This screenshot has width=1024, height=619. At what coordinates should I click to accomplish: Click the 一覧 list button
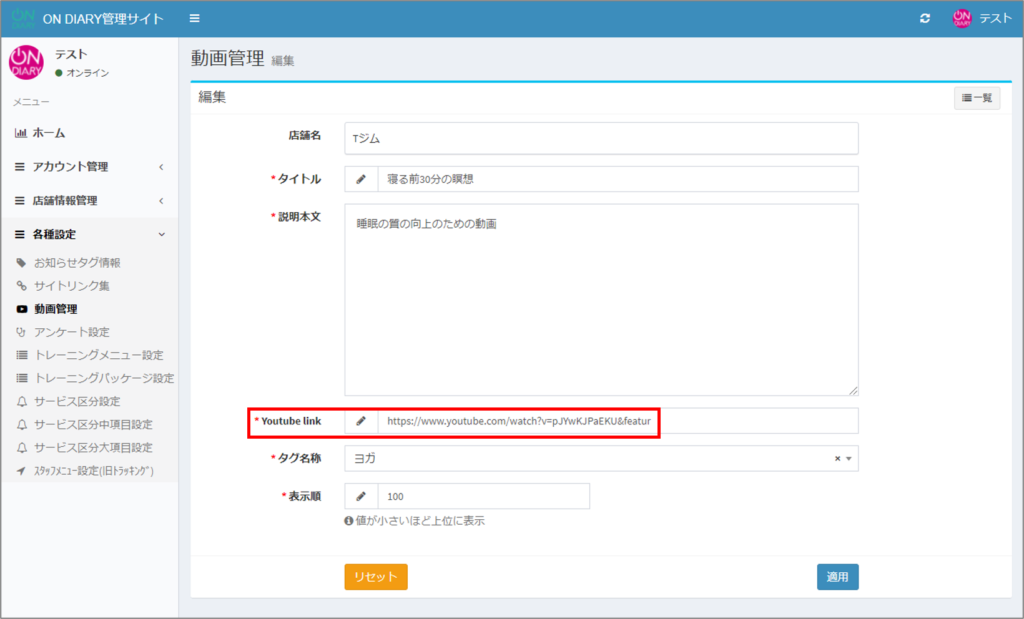tap(976, 98)
